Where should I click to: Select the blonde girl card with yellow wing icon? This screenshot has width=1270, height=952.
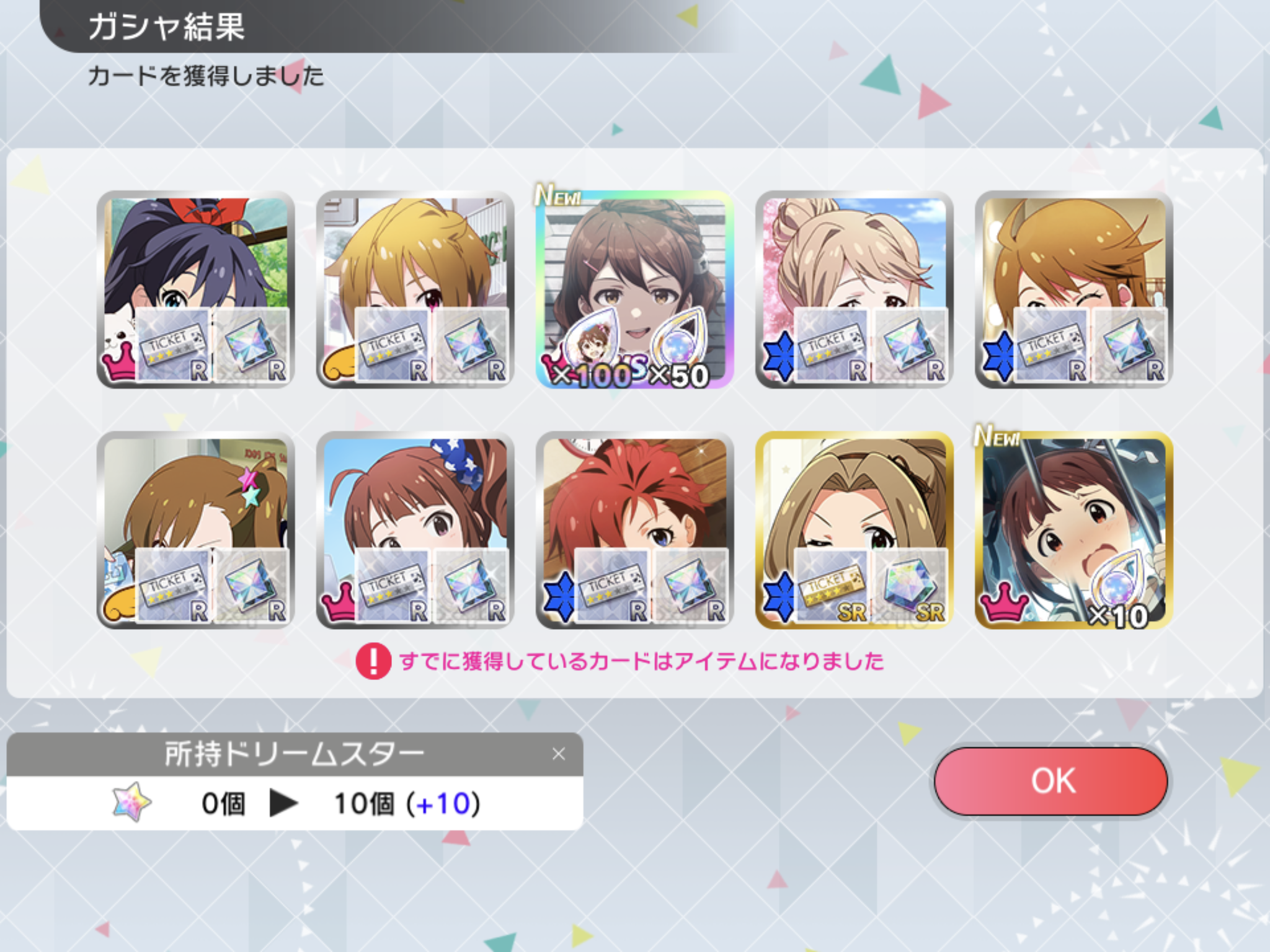(x=415, y=289)
